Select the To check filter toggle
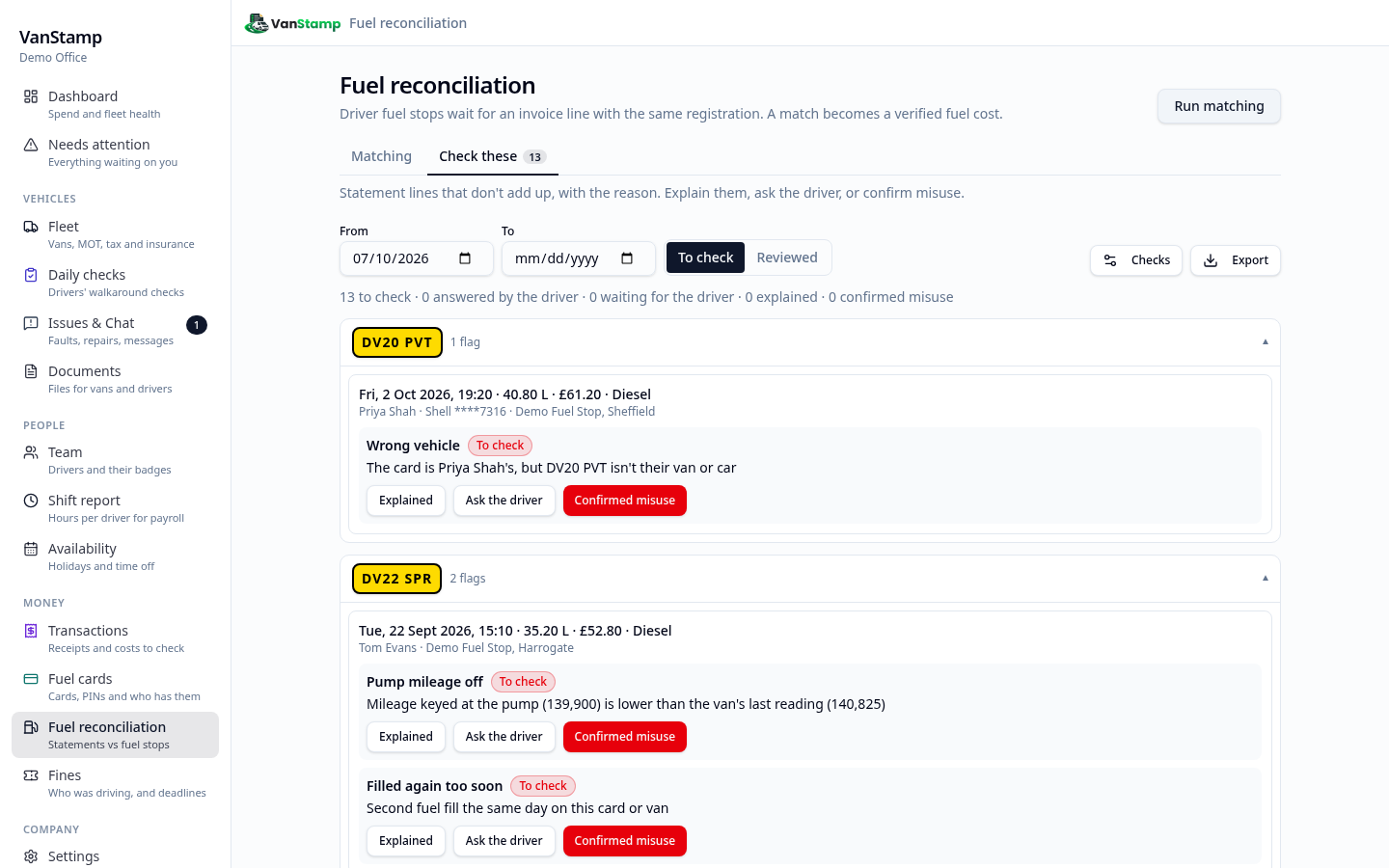 point(705,258)
